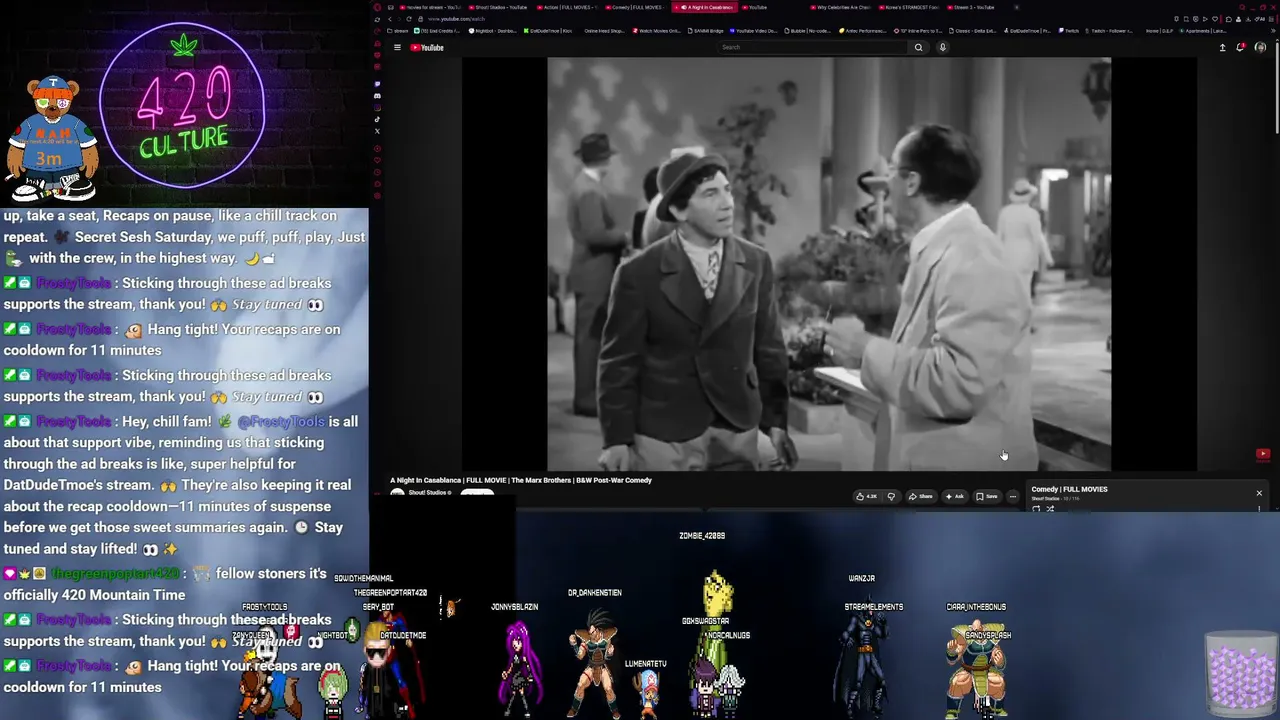The height and width of the screenshot is (720, 1280).
Task: Open the 'YouTube Video Downloader' bookmark
Action: [x=753, y=31]
